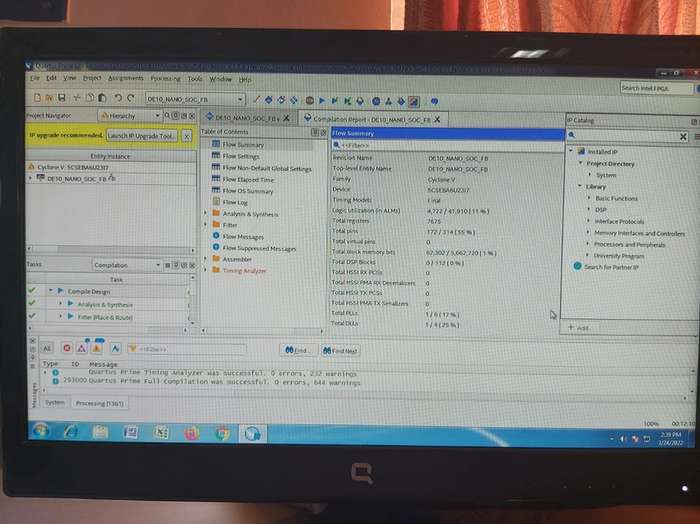Click the Redo arrow icon

[x=131, y=97]
